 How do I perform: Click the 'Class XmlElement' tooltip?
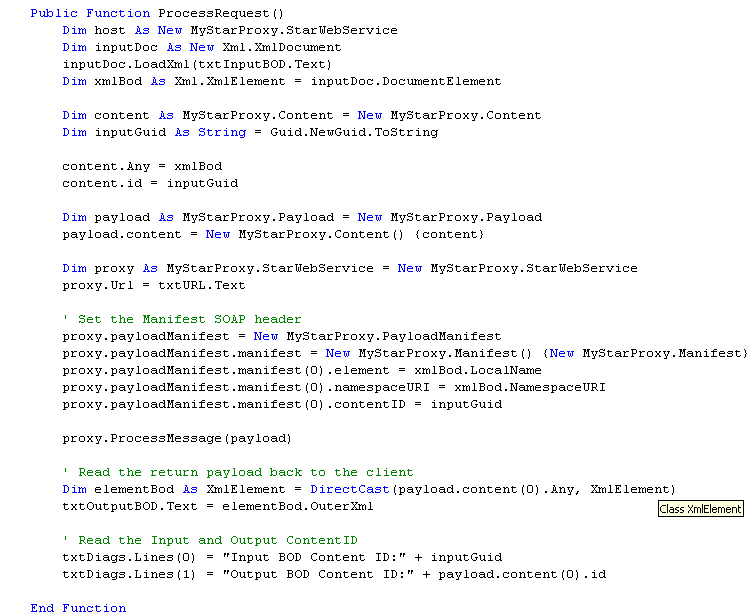tap(700, 509)
